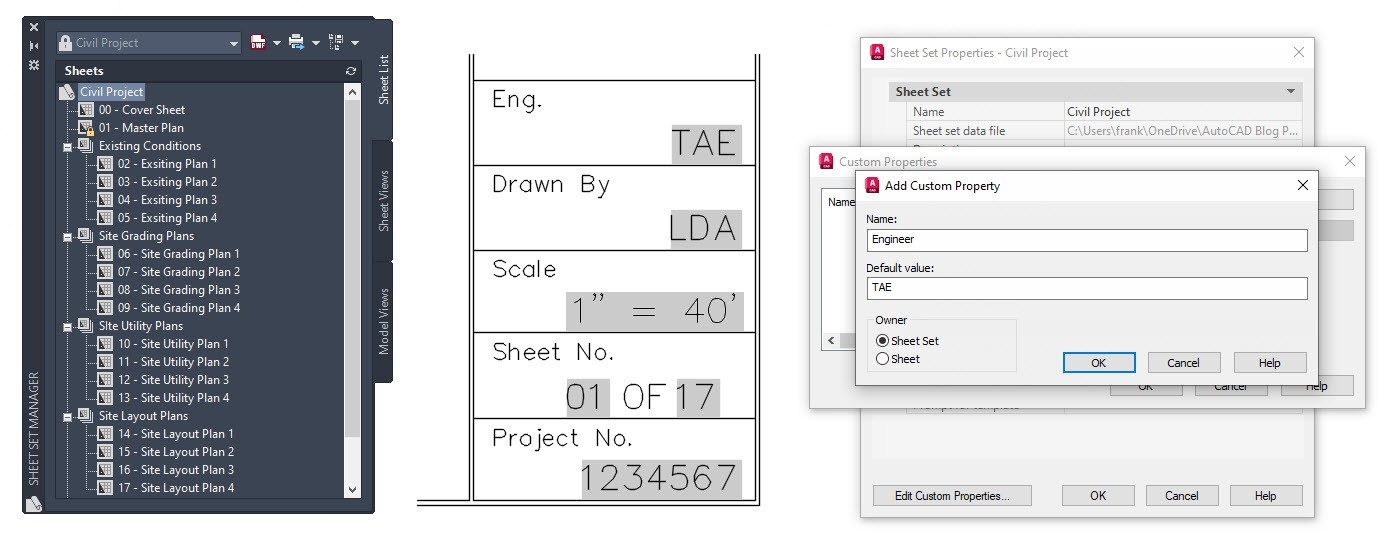
Task: Select the Sheet Set owner radio button
Action: coord(882,341)
